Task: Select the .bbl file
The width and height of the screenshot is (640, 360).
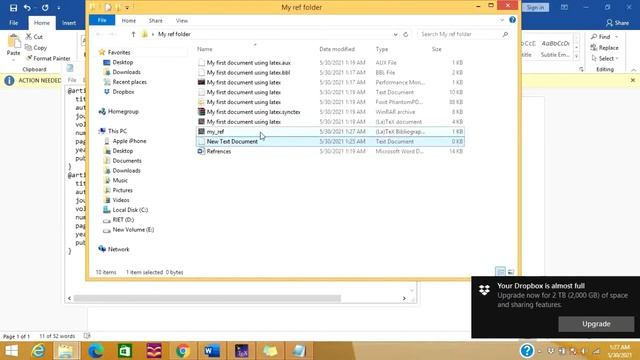Action: (330, 72)
